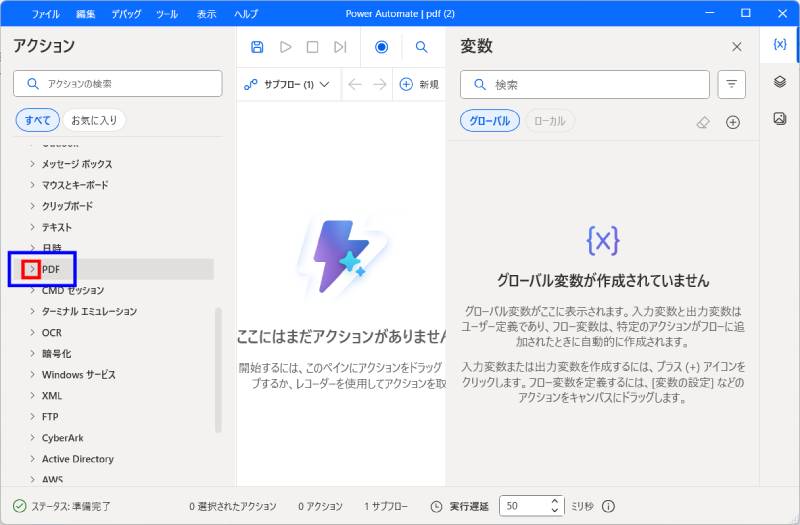
Task: Click the 1 サブフロー status text
Action: (x=386, y=506)
